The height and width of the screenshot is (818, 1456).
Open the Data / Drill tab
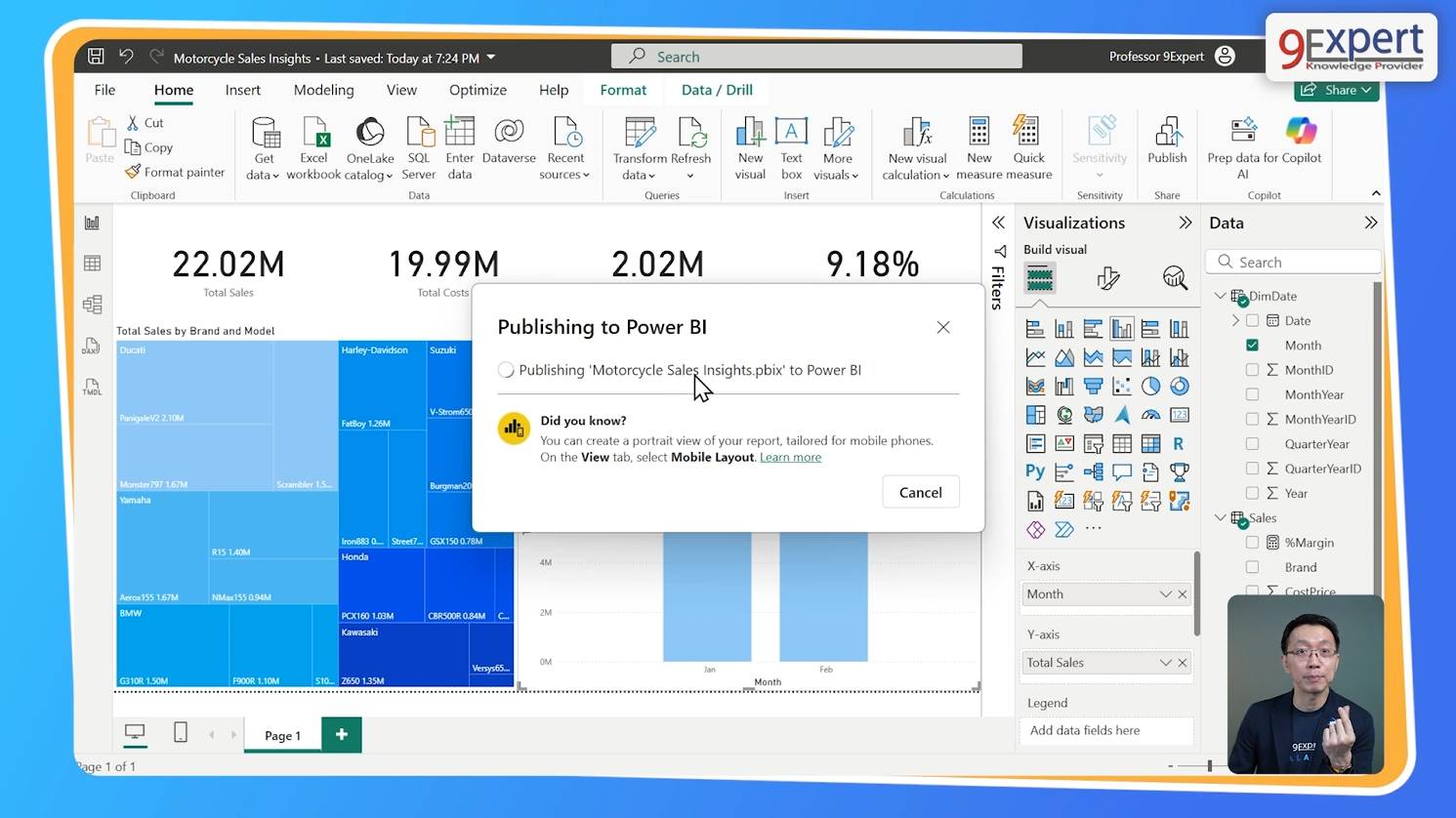point(717,89)
